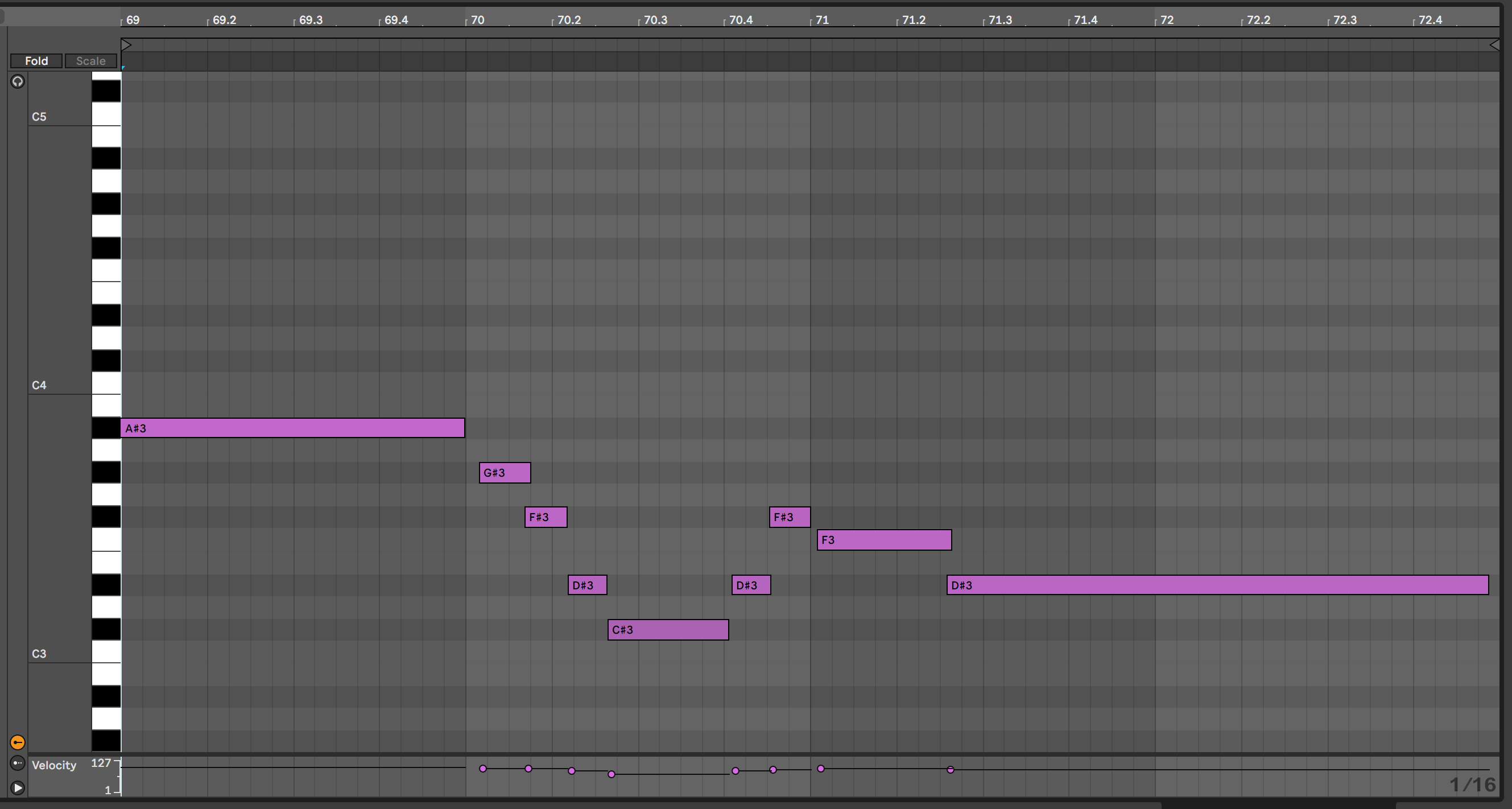Select the long D#3 note through bar 72
Viewport: 1512px width, 809px height.
coord(1218,585)
